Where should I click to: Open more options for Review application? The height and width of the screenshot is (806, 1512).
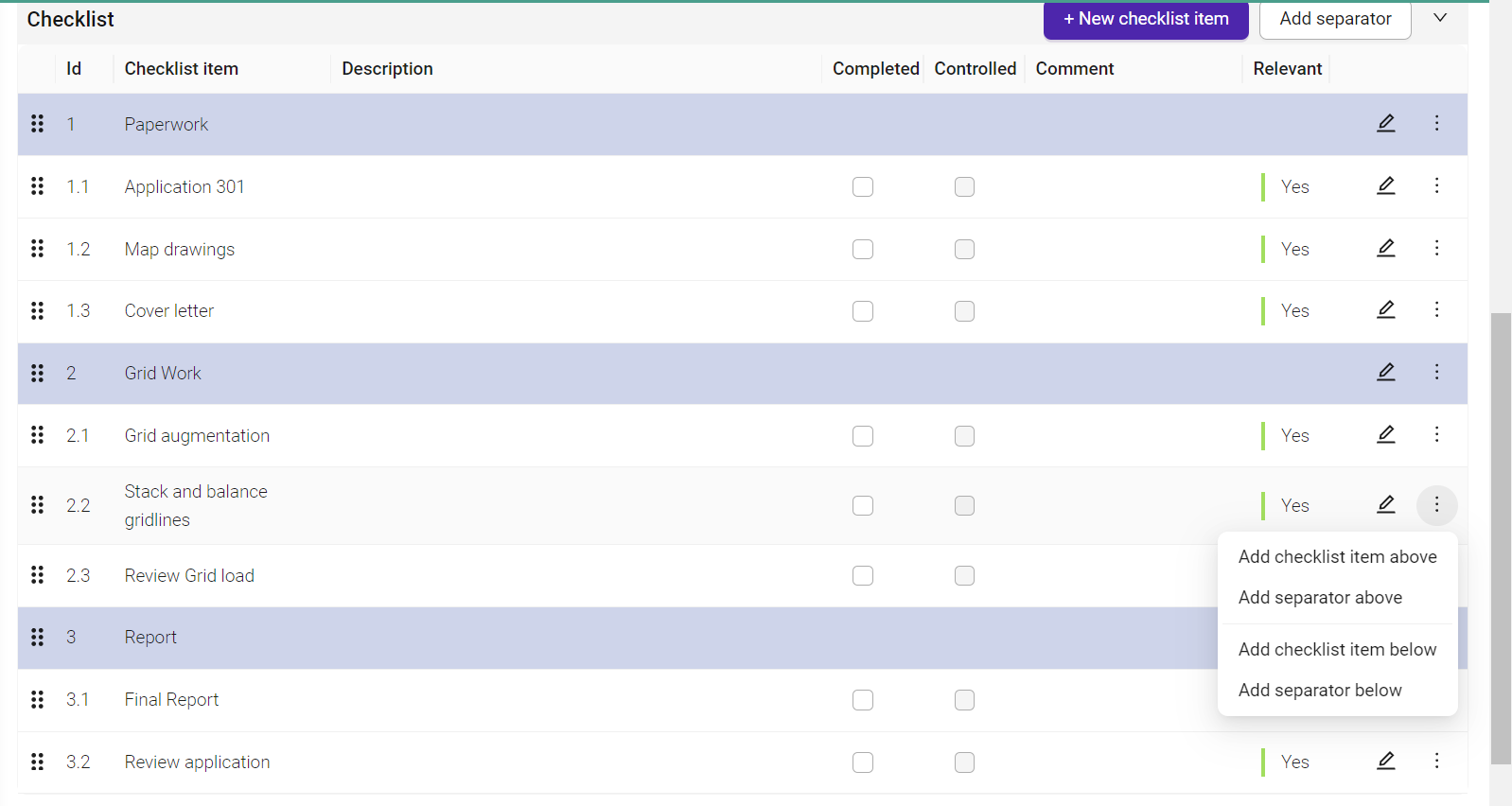[x=1436, y=761]
